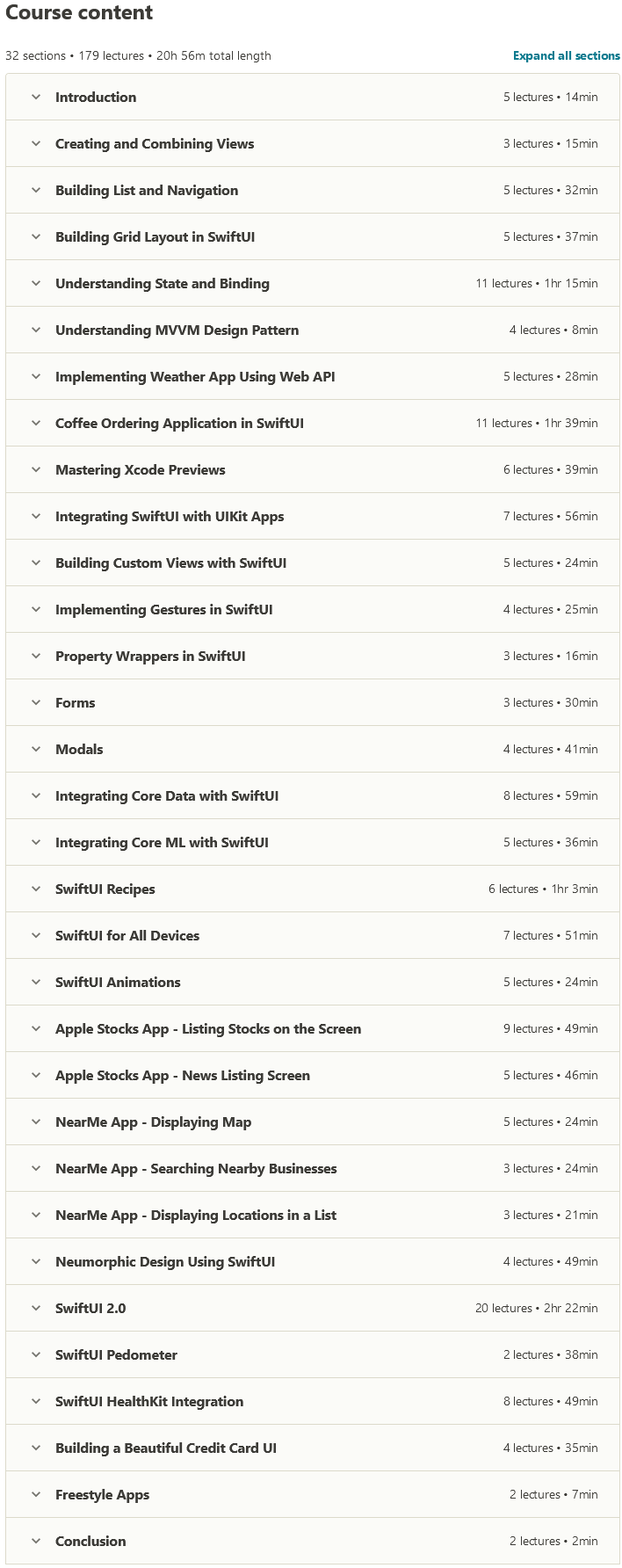The image size is (622, 1568).
Task: Open SwiftUI HealthKit Integration section
Action: 149,1402
